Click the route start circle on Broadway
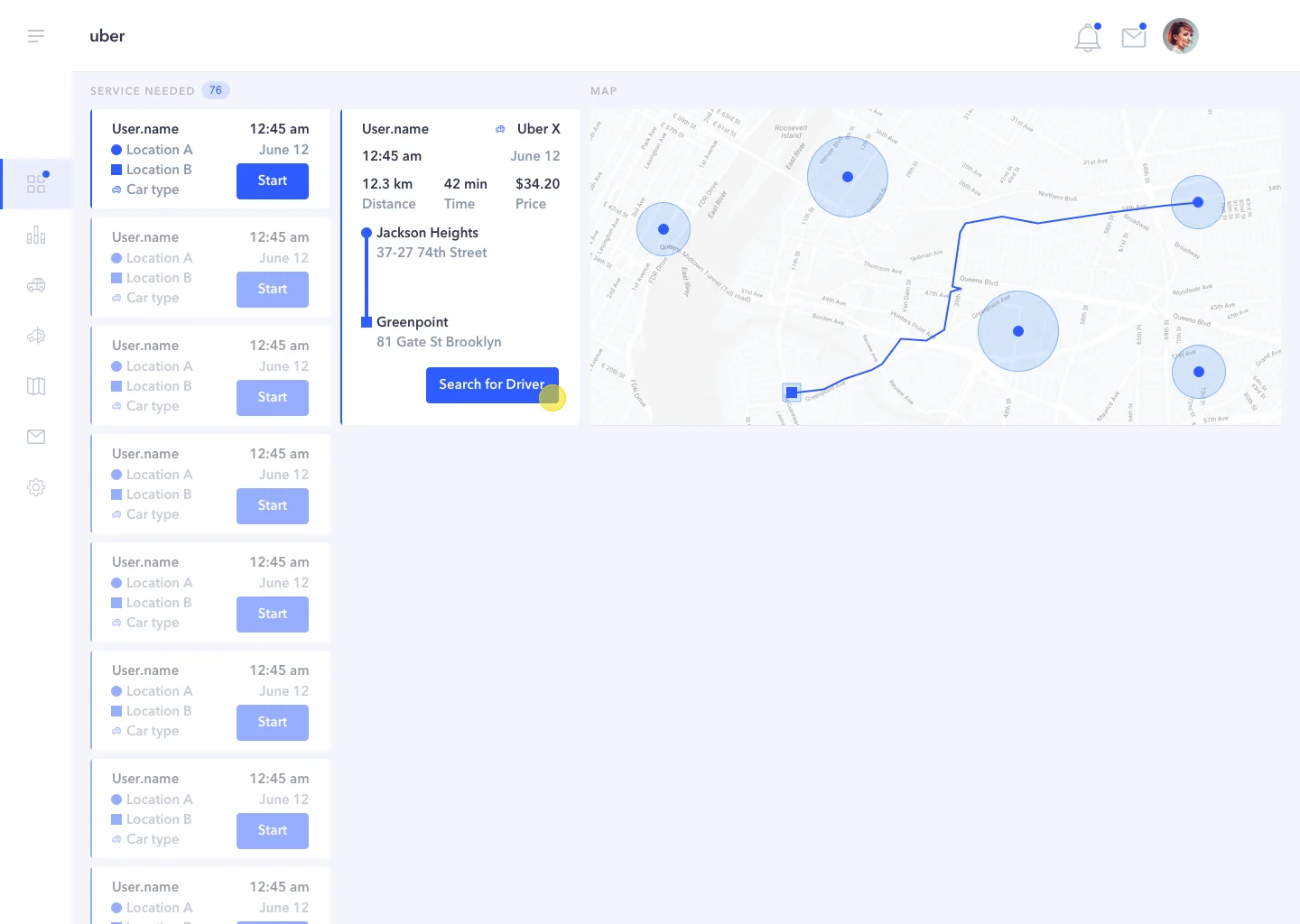 tap(1198, 202)
